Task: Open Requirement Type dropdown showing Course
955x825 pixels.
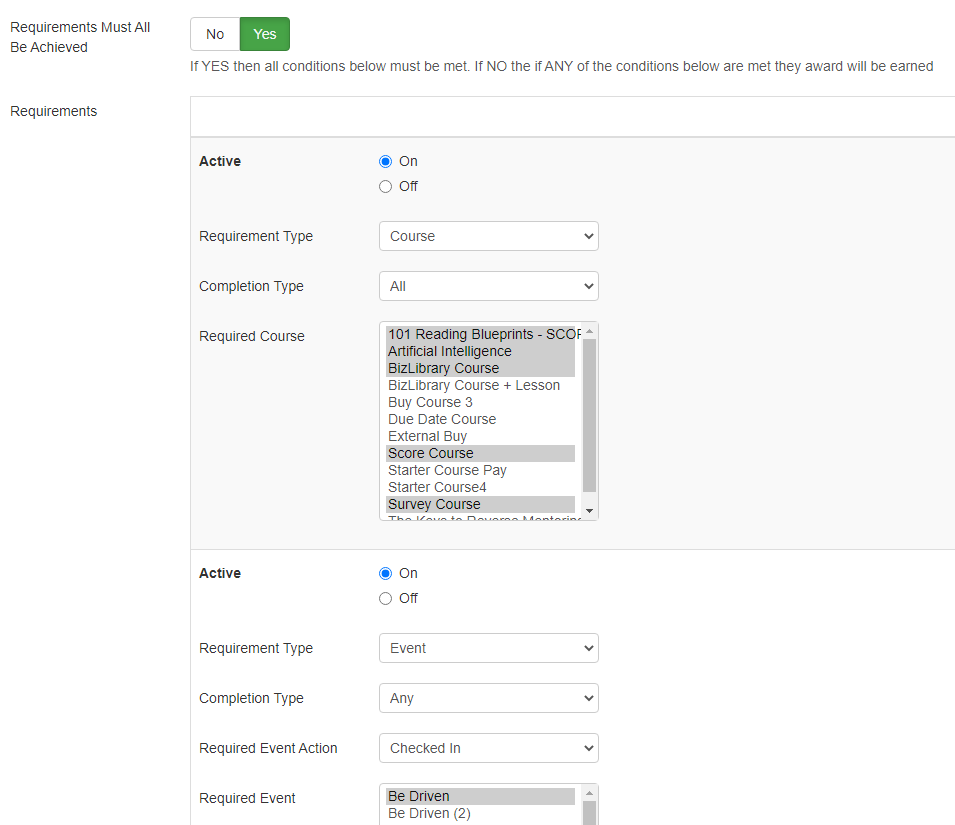Action: [x=488, y=236]
